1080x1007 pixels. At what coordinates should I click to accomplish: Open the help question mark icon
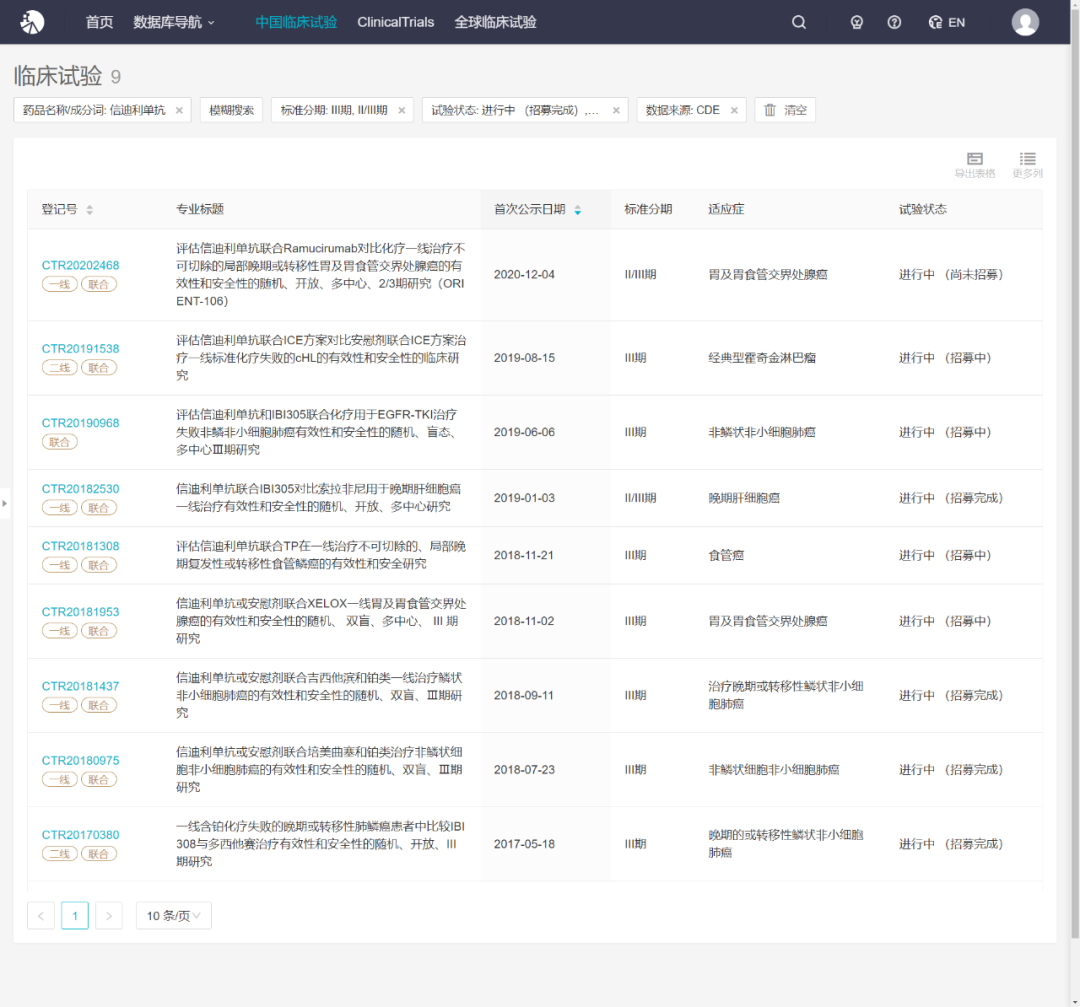click(894, 23)
